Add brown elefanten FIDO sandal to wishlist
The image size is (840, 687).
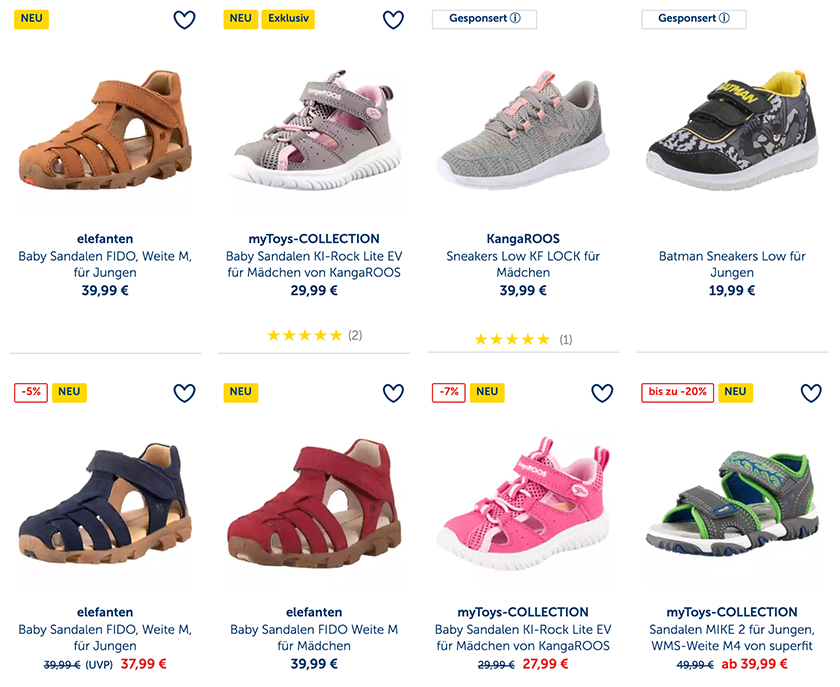pos(184,20)
